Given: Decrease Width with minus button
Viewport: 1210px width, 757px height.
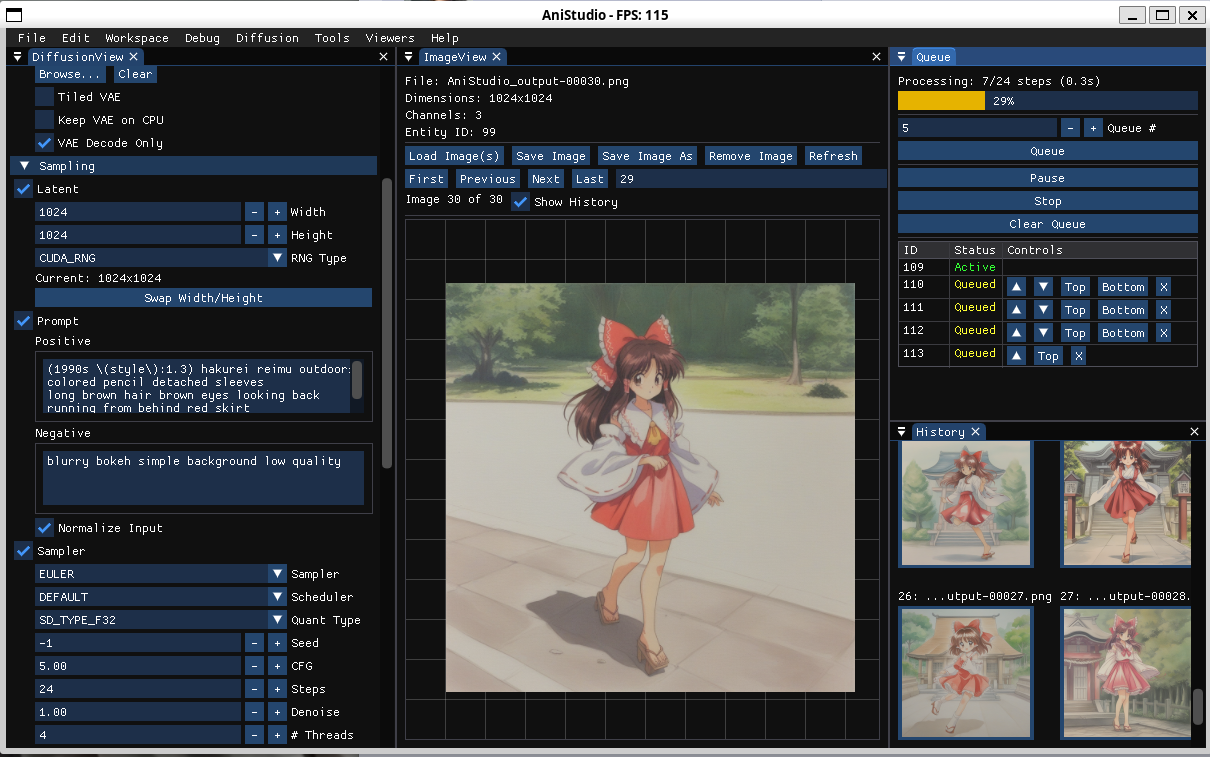Looking at the screenshot, I should click(x=255, y=212).
